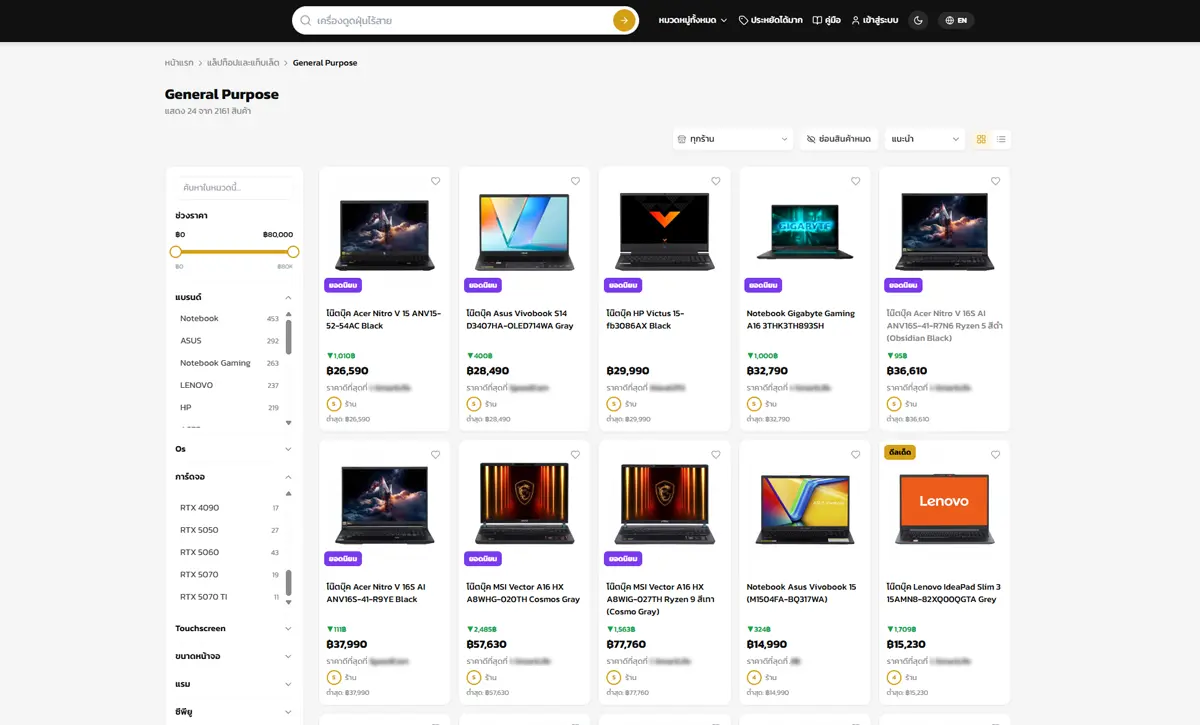Favorite the Acer Nitro V 15 ANV15-52-54AC
Image resolution: width=1200 pixels, height=725 pixels.
(x=435, y=181)
